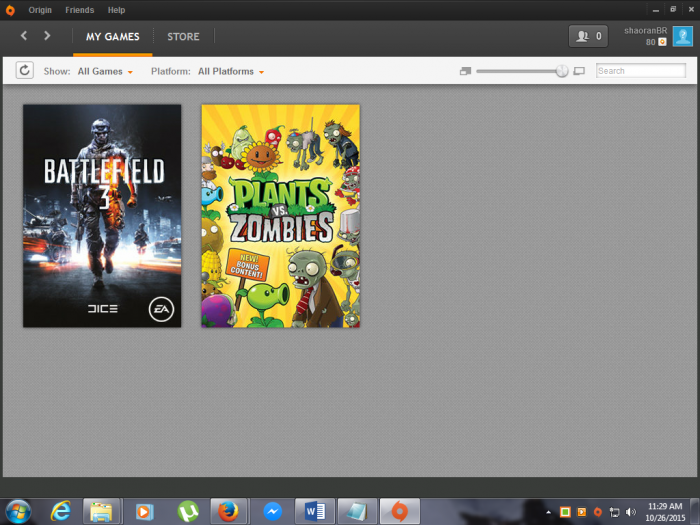Image resolution: width=700 pixels, height=525 pixels.
Task: Open uTorrent from the taskbar
Action: click(x=188, y=512)
